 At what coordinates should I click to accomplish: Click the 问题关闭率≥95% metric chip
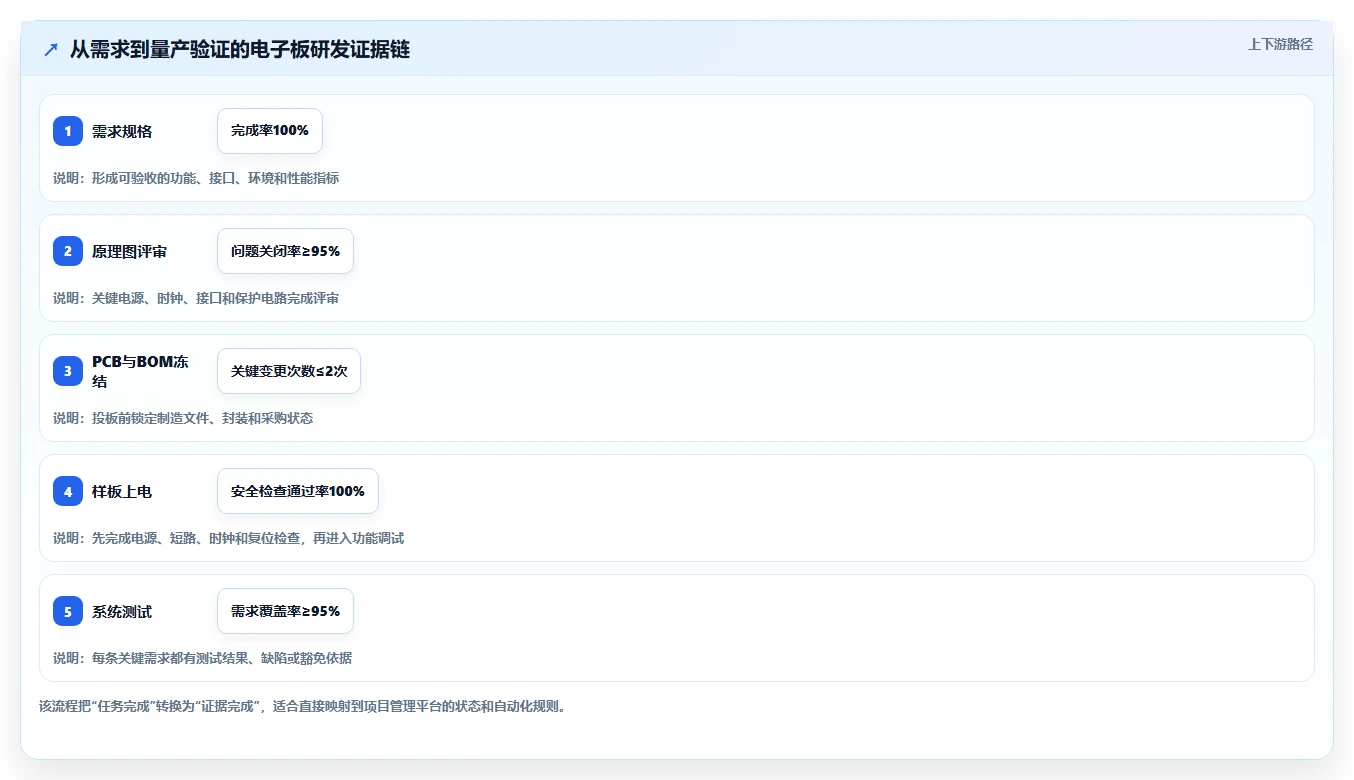[x=285, y=251]
